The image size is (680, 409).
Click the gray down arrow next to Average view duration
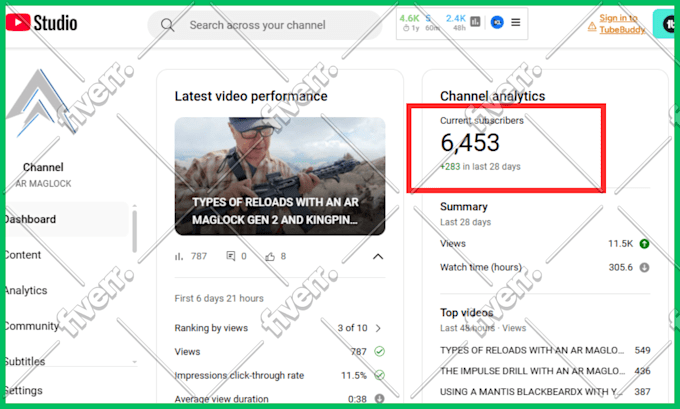[379, 398]
